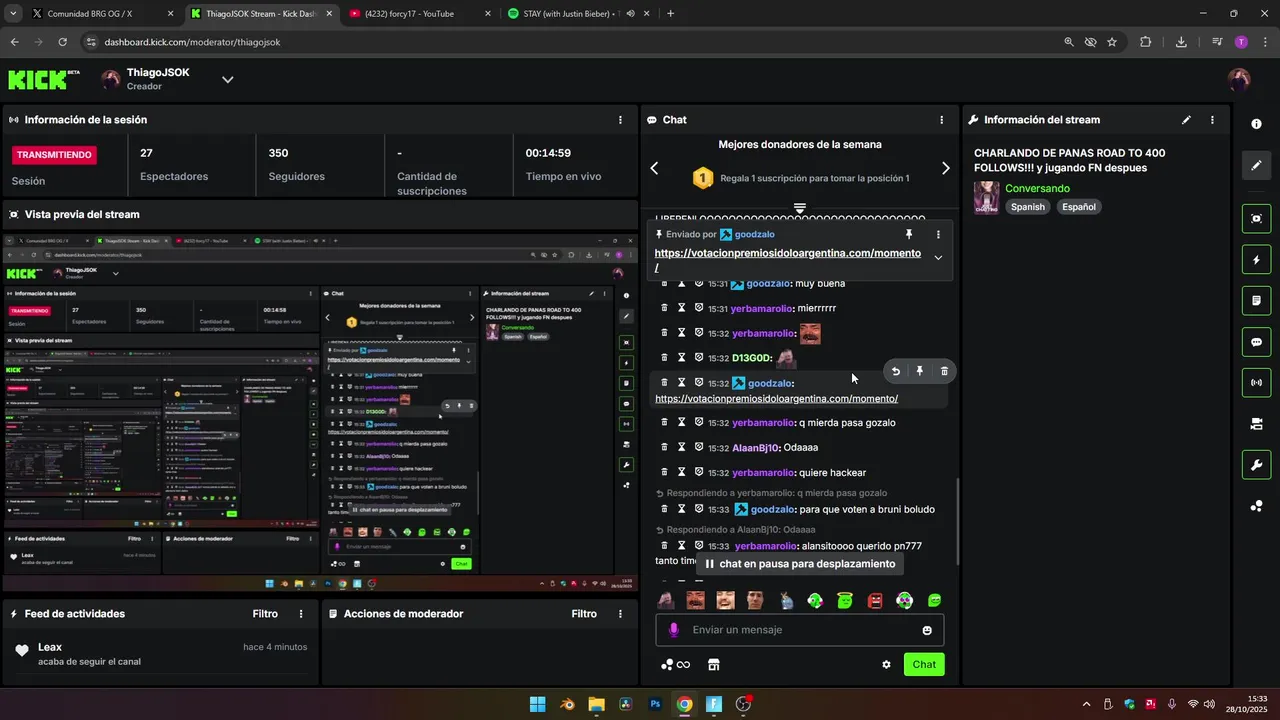Toggle the lightning bolt panel icon in sidebar
1280x720 pixels.
pyautogui.click(x=1256, y=260)
